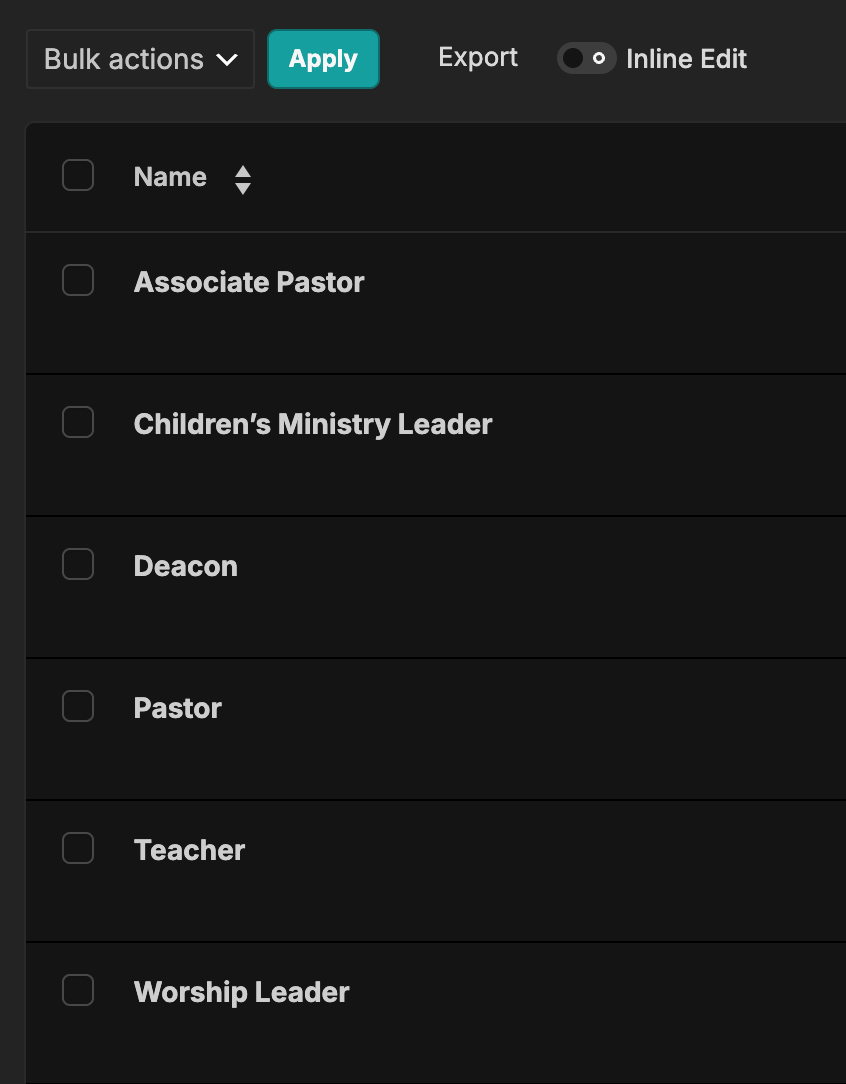Open the Children's Ministry Leader entry
The height and width of the screenshot is (1084, 846).
tap(313, 424)
